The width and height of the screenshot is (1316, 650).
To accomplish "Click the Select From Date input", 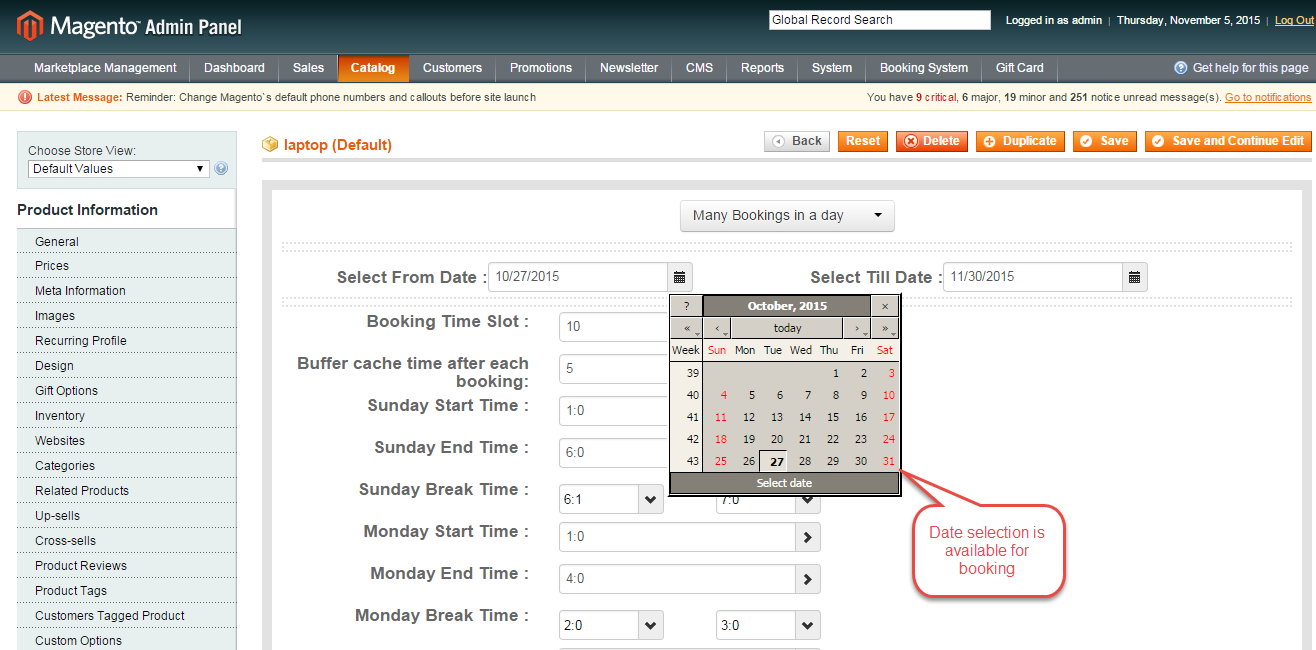I will click(x=578, y=277).
